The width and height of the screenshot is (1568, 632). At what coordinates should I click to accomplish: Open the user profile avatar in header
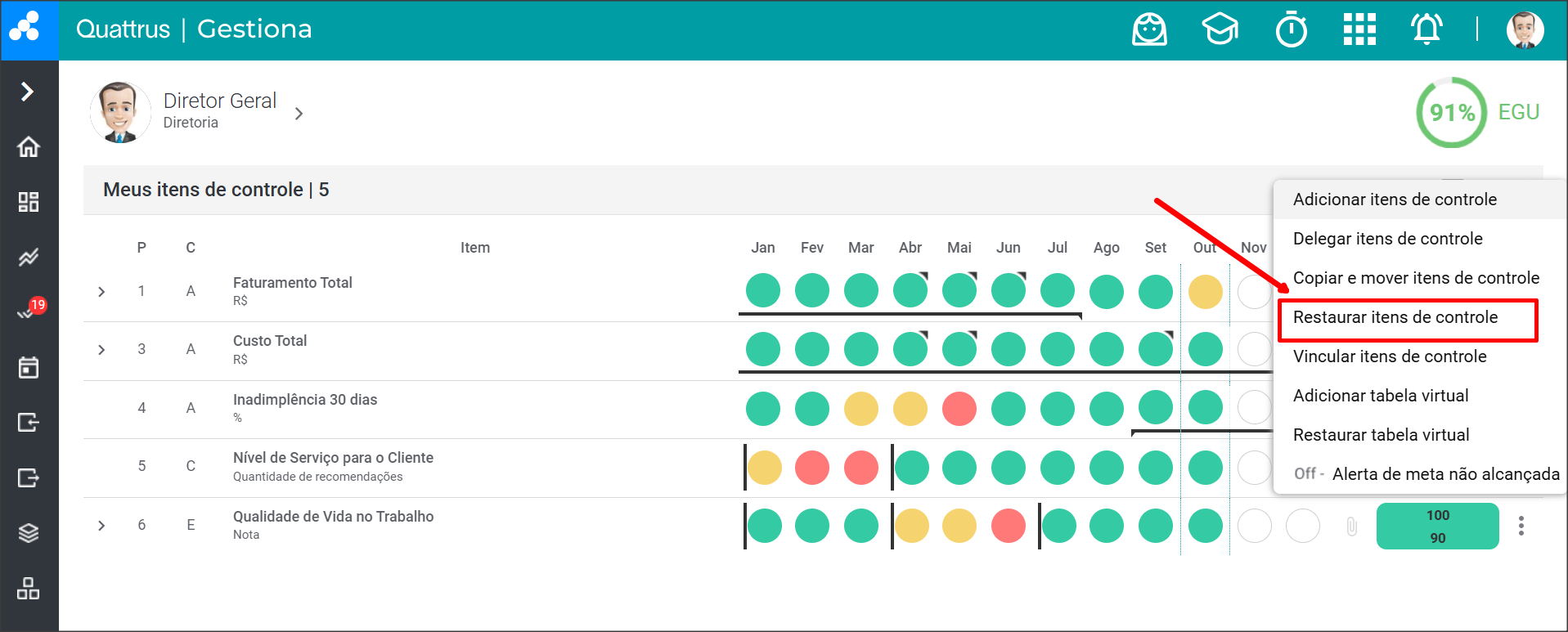pyautogui.click(x=1524, y=30)
